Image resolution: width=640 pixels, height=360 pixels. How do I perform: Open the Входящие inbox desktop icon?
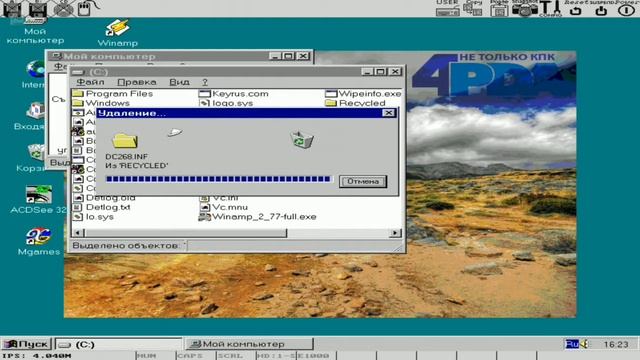(31, 117)
